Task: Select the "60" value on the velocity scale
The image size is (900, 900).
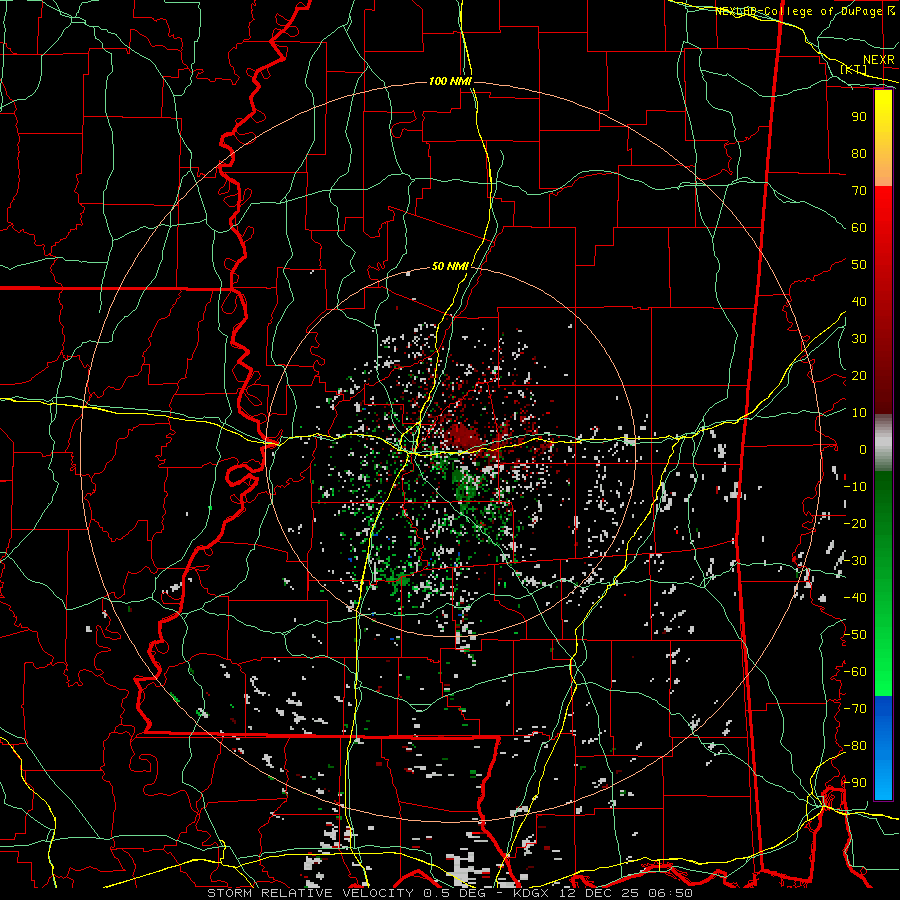Action: click(859, 228)
